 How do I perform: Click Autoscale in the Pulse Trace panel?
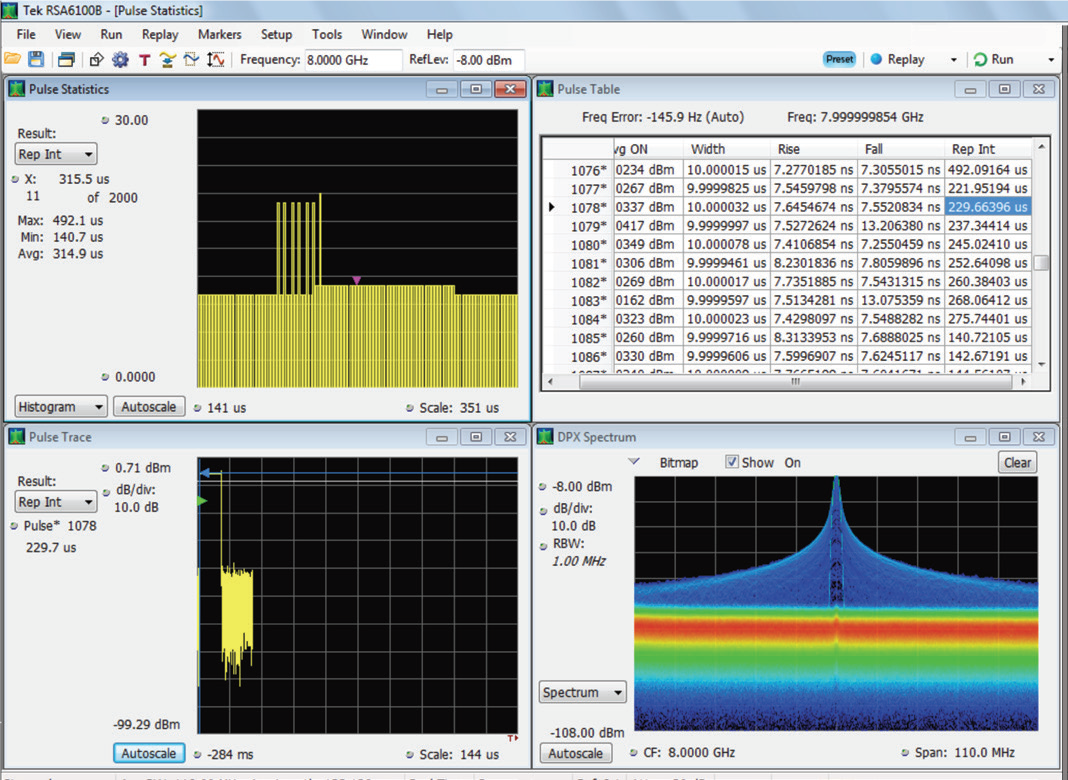149,754
